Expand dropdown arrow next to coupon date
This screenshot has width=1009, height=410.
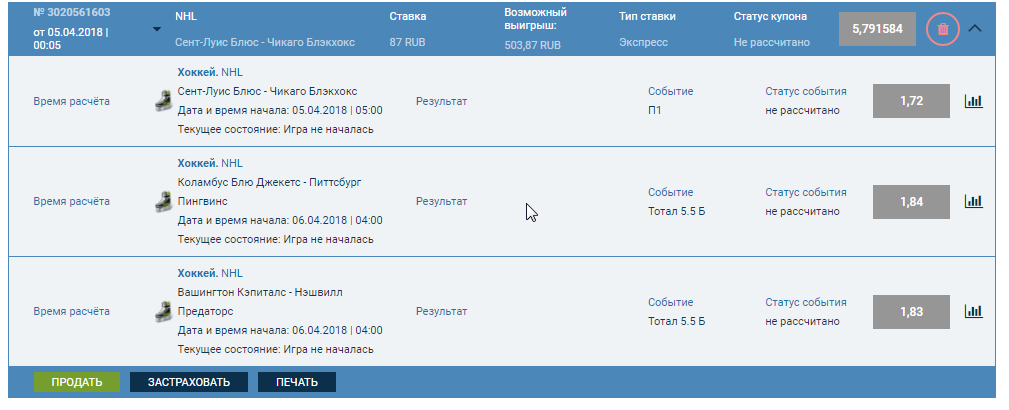(x=156, y=29)
